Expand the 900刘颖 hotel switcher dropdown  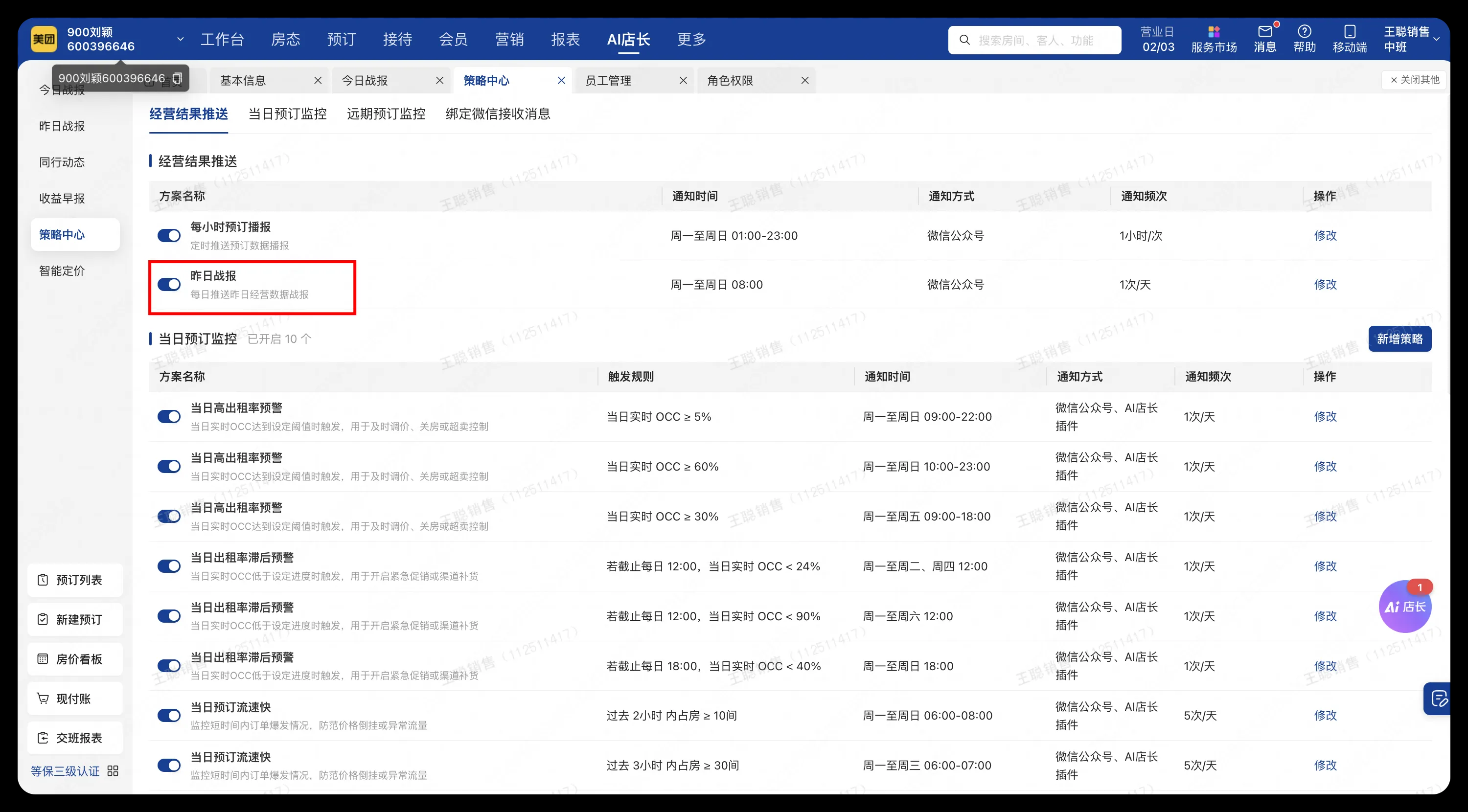[x=180, y=39]
